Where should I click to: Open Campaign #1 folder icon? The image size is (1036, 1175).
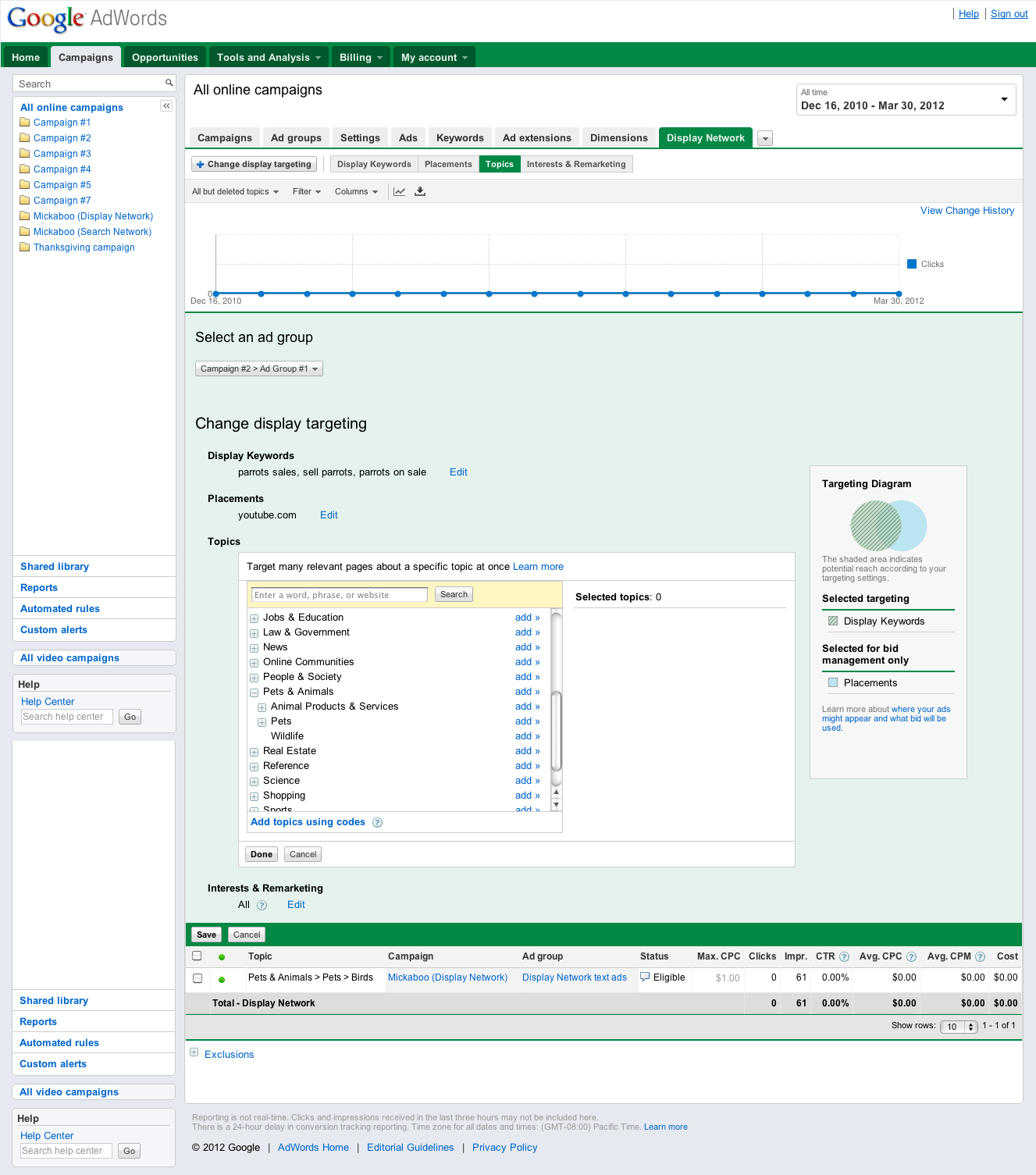click(25, 123)
